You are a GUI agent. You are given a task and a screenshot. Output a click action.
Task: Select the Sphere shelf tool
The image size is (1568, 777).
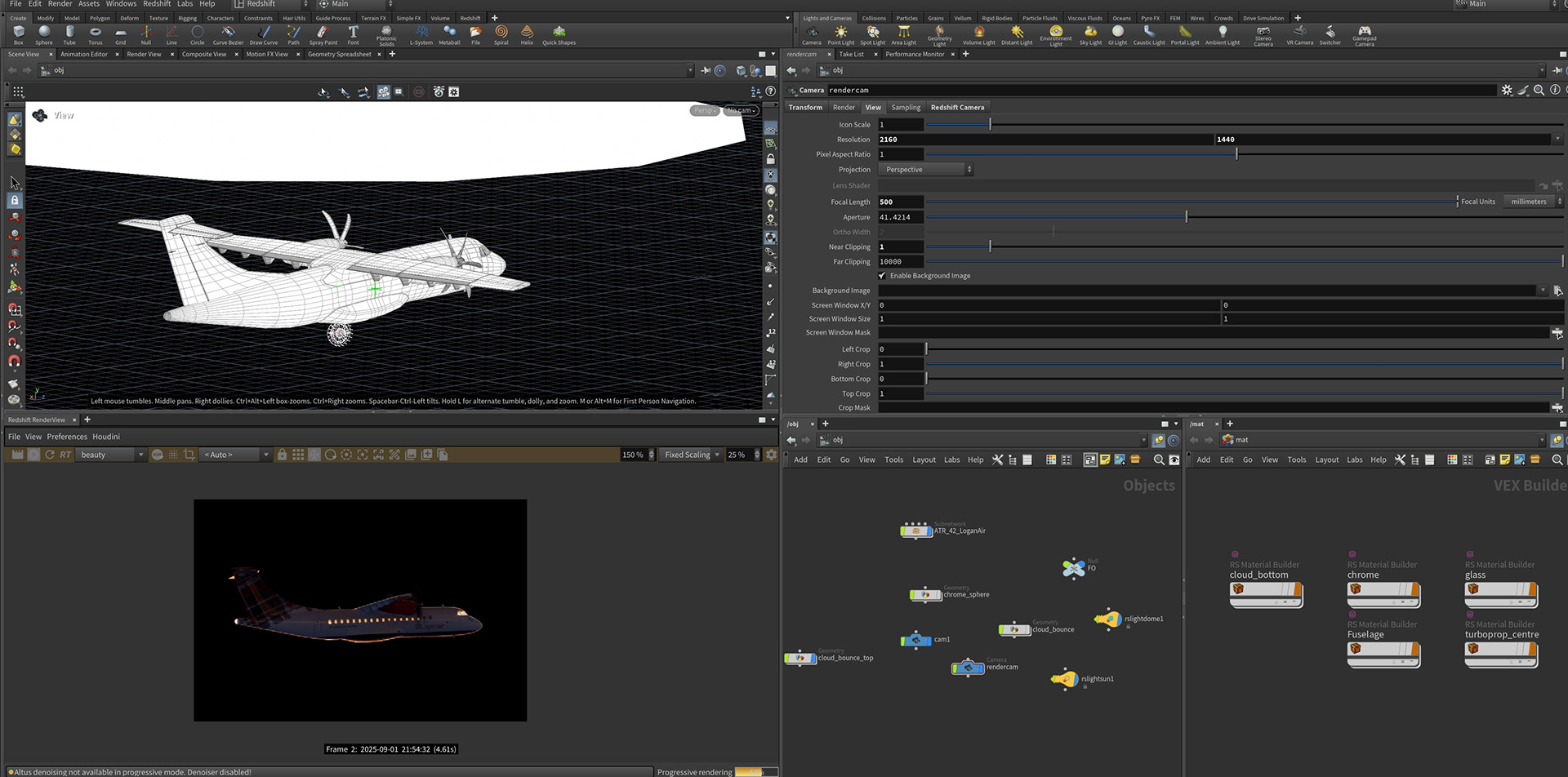coord(44,34)
